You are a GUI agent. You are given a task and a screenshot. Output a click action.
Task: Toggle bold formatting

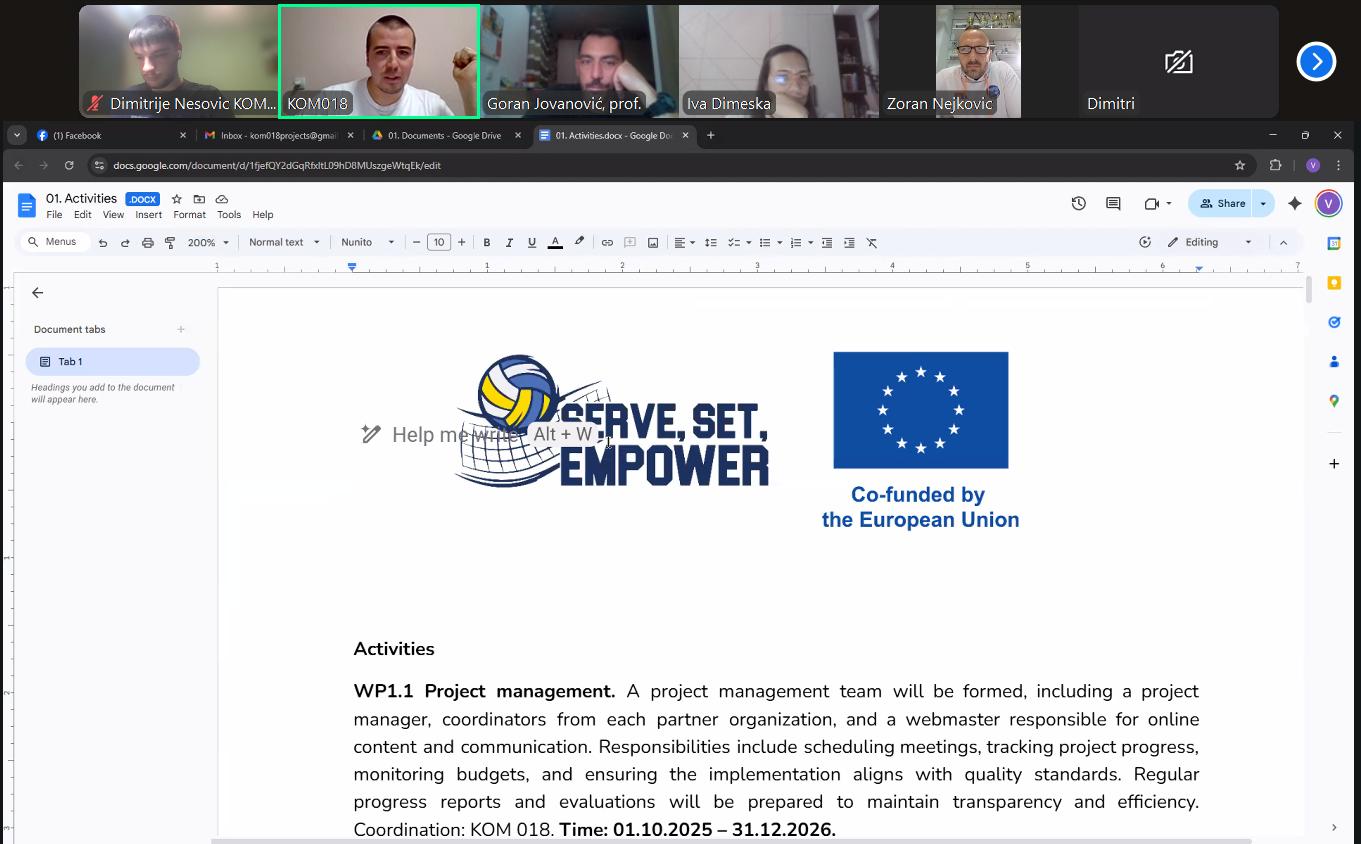click(x=487, y=242)
